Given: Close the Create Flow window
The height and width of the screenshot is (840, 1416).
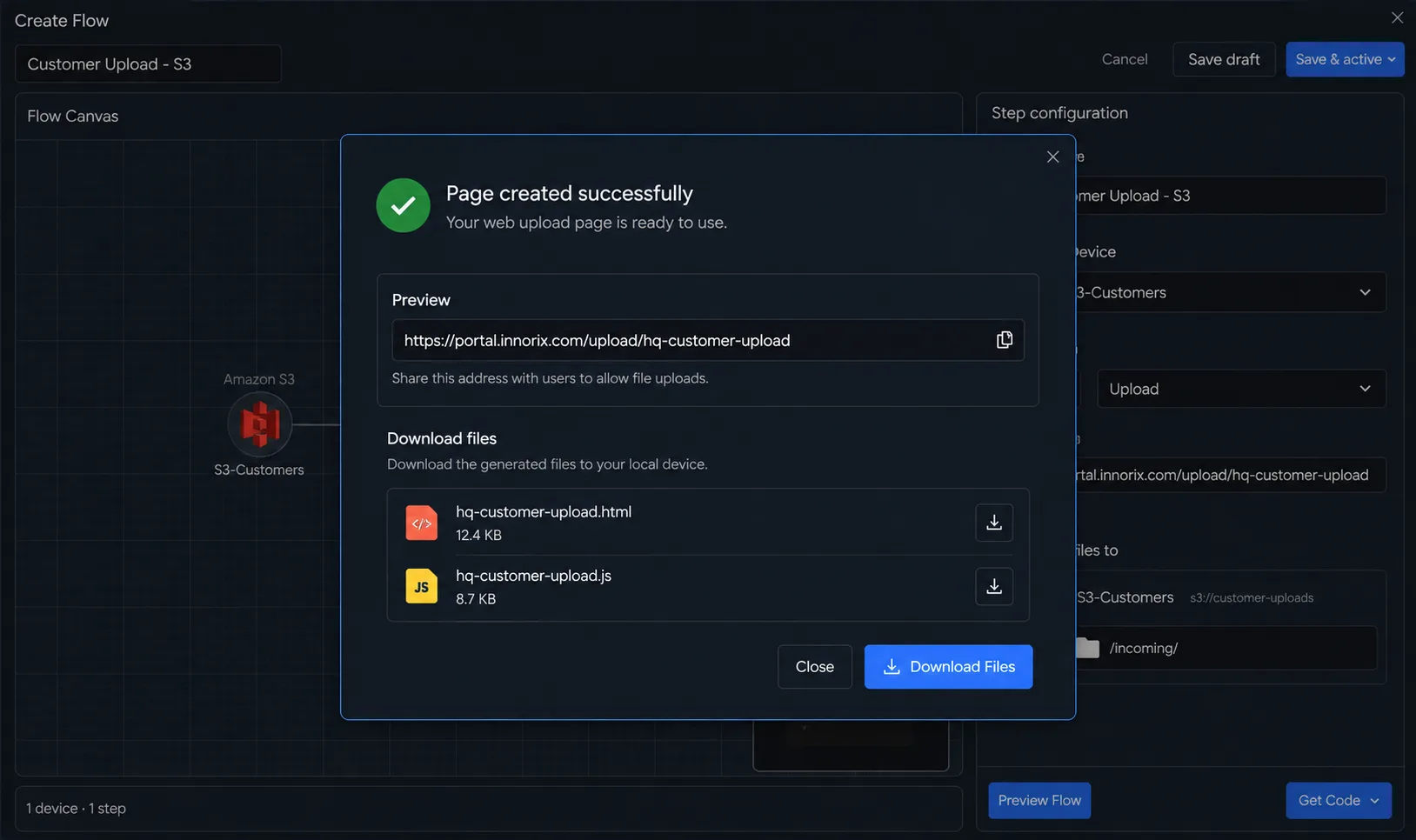Looking at the screenshot, I should point(1397,18).
